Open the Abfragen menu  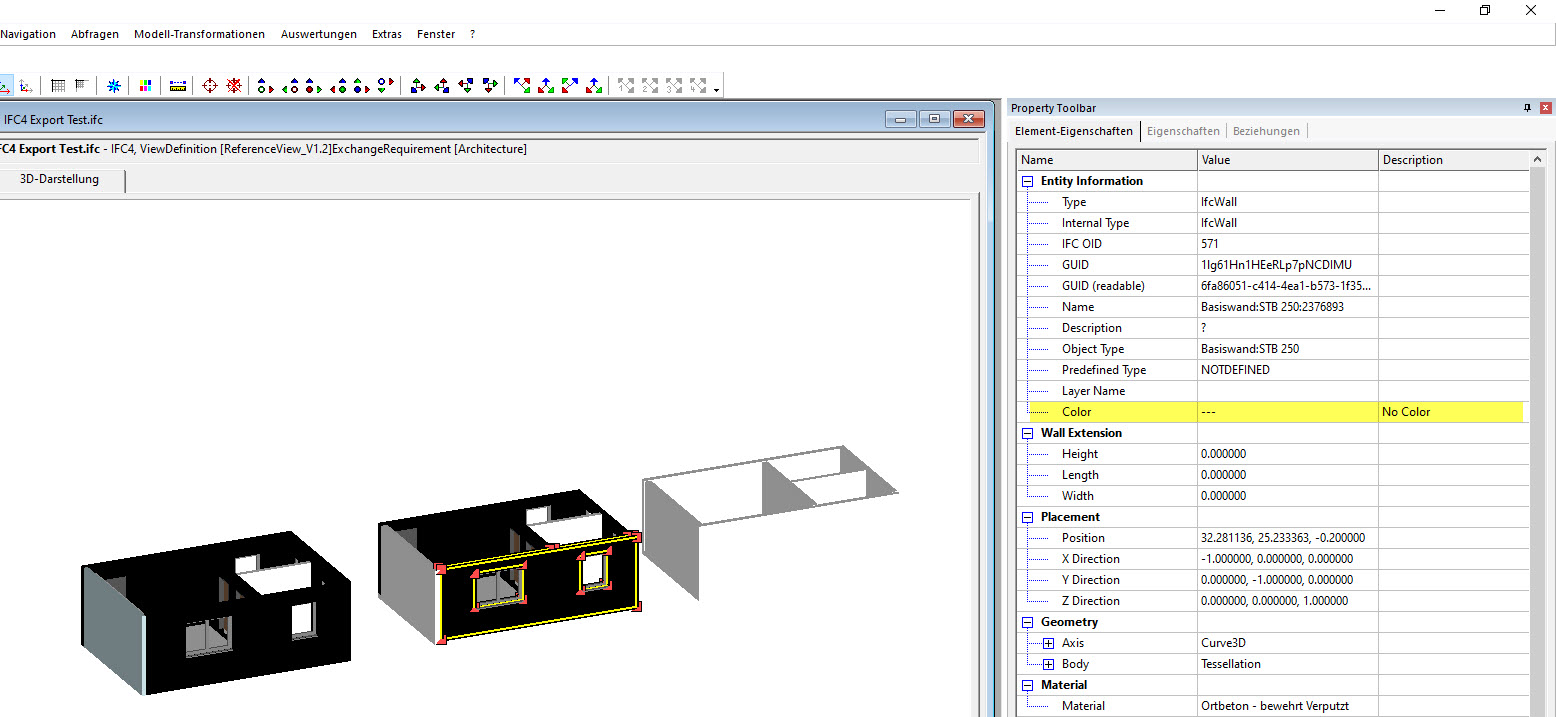(94, 33)
